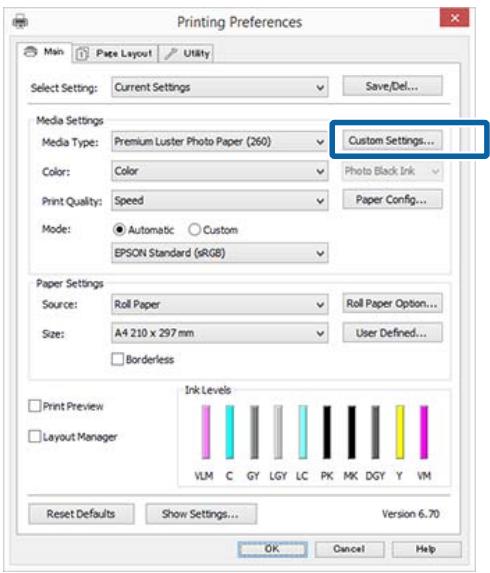Expand the Print Quality dropdown

(x=220, y=201)
